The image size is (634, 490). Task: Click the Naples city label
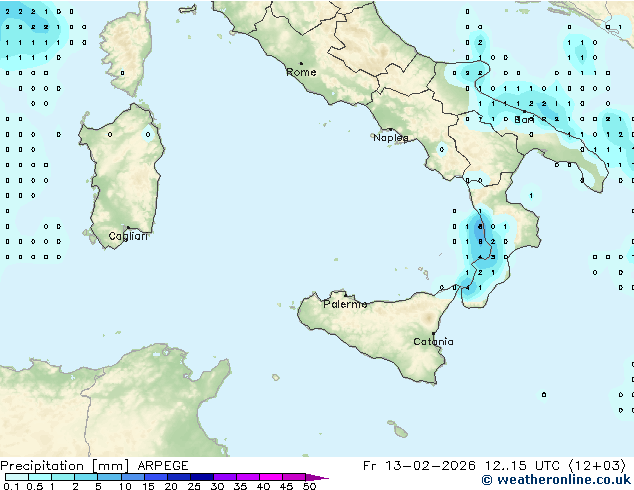tap(391, 138)
